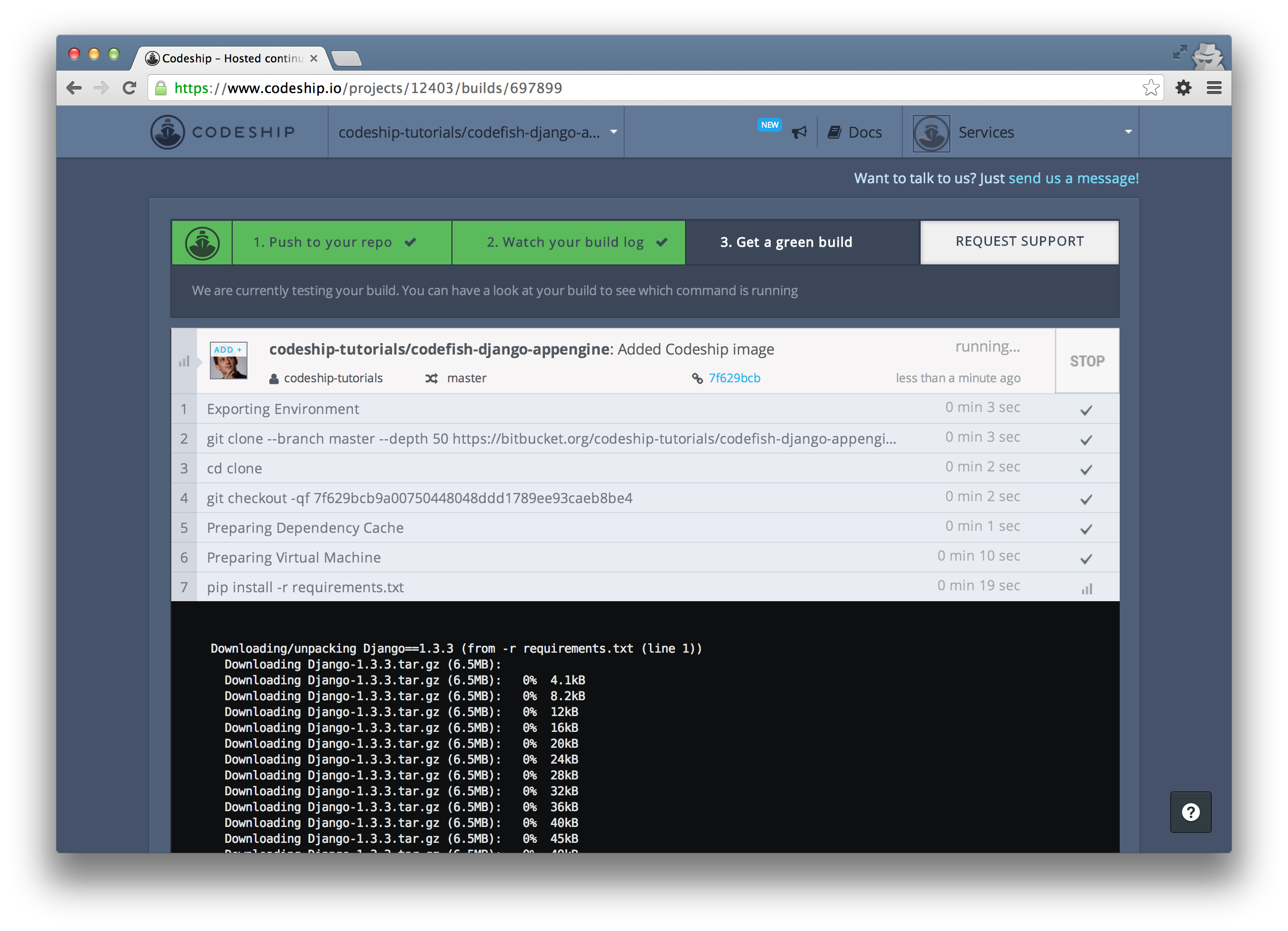Expand the pip install requirements step
The image size is (1288, 931).
[305, 587]
